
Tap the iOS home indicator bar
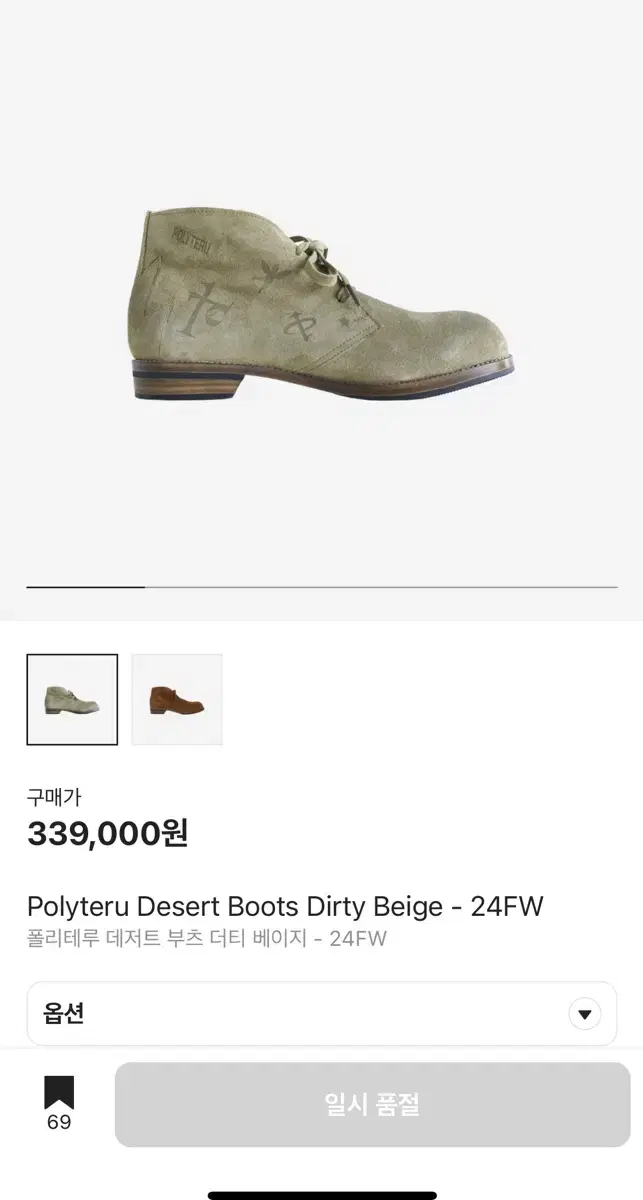[x=322, y=1195]
